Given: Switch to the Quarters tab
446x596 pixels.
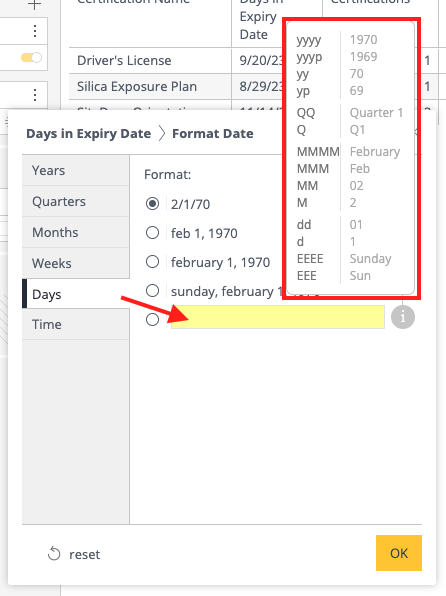Looking at the screenshot, I should 76,201.
